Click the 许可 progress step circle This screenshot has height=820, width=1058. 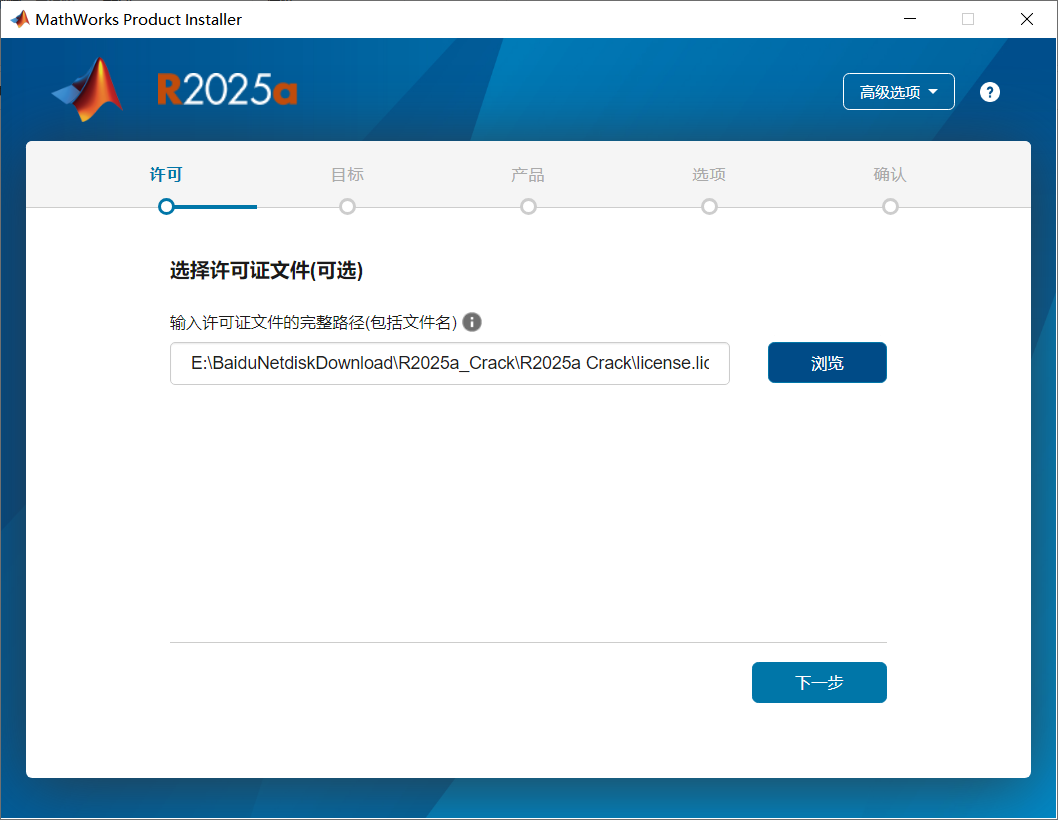tap(166, 207)
